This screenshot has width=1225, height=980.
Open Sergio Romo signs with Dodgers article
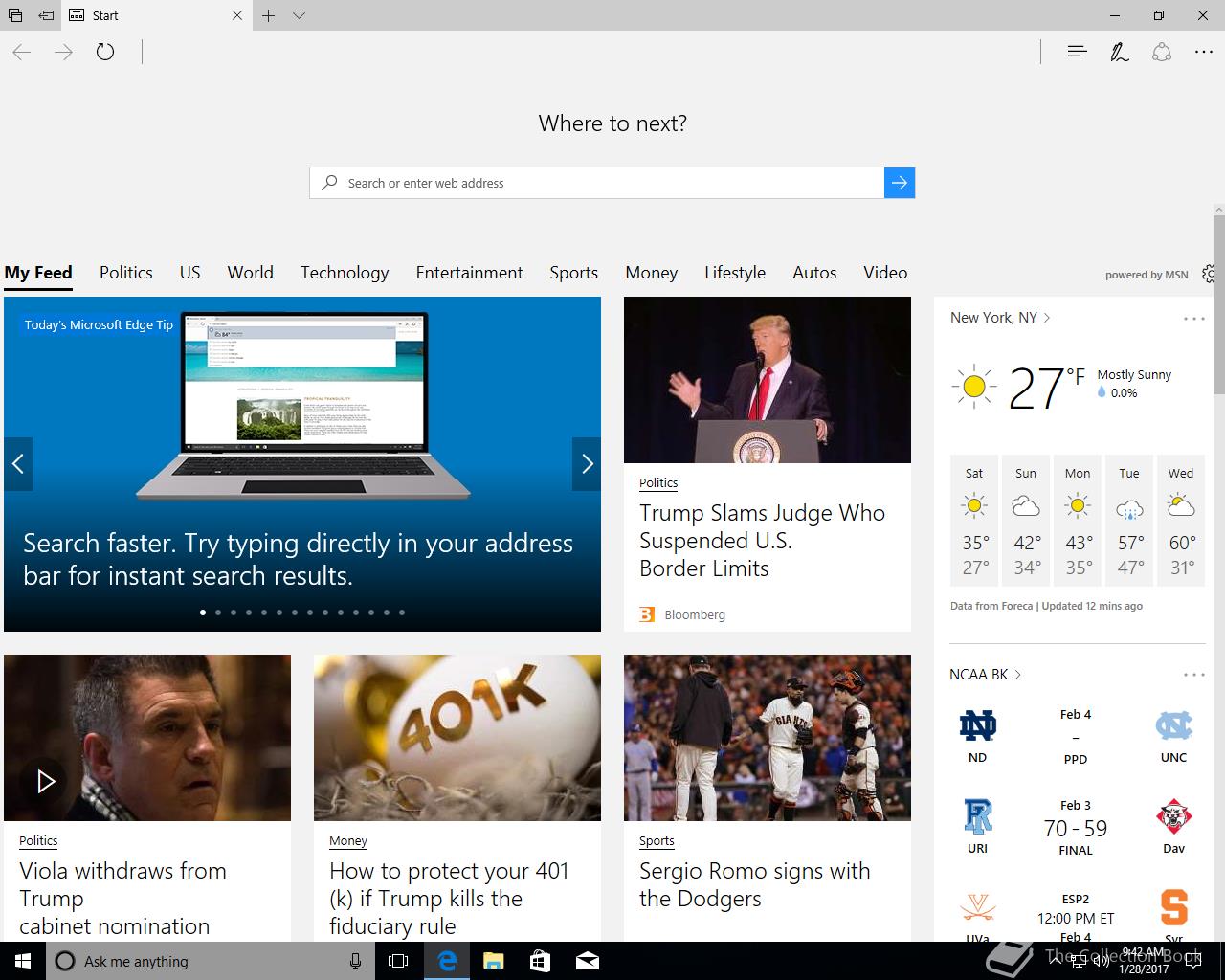pyautogui.click(x=755, y=884)
